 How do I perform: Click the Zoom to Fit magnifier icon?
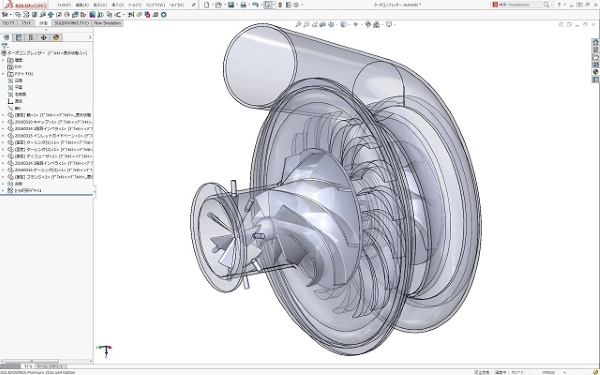(x=298, y=24)
